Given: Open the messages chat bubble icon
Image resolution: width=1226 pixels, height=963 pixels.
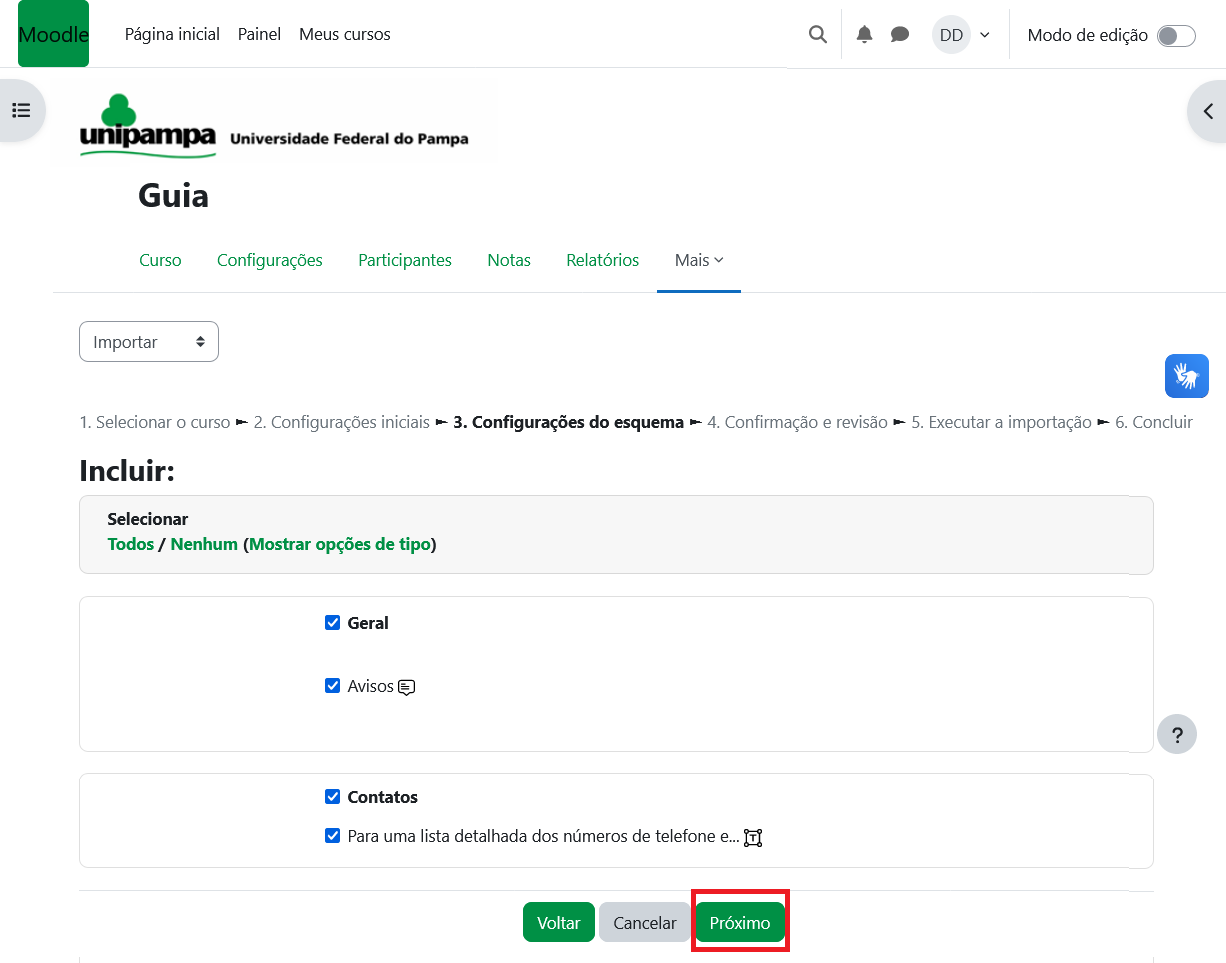Looking at the screenshot, I should [900, 35].
